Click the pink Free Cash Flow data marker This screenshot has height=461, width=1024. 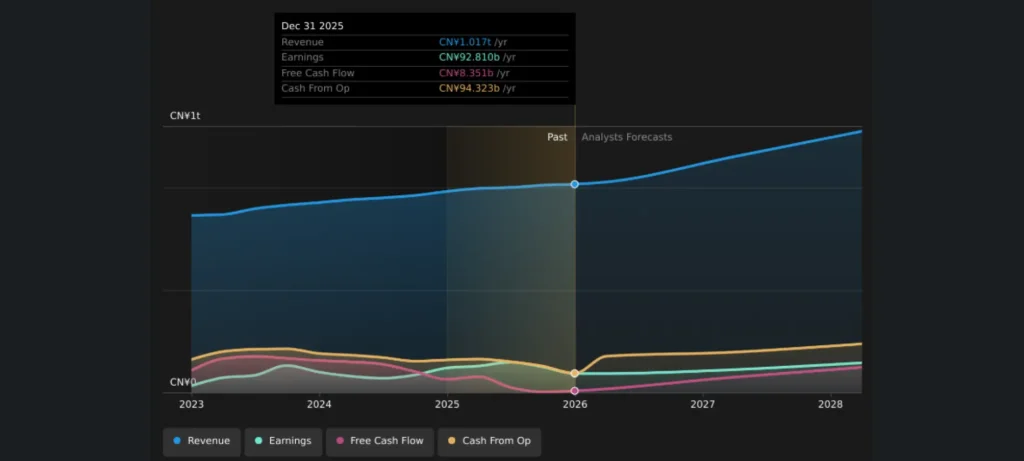574,391
